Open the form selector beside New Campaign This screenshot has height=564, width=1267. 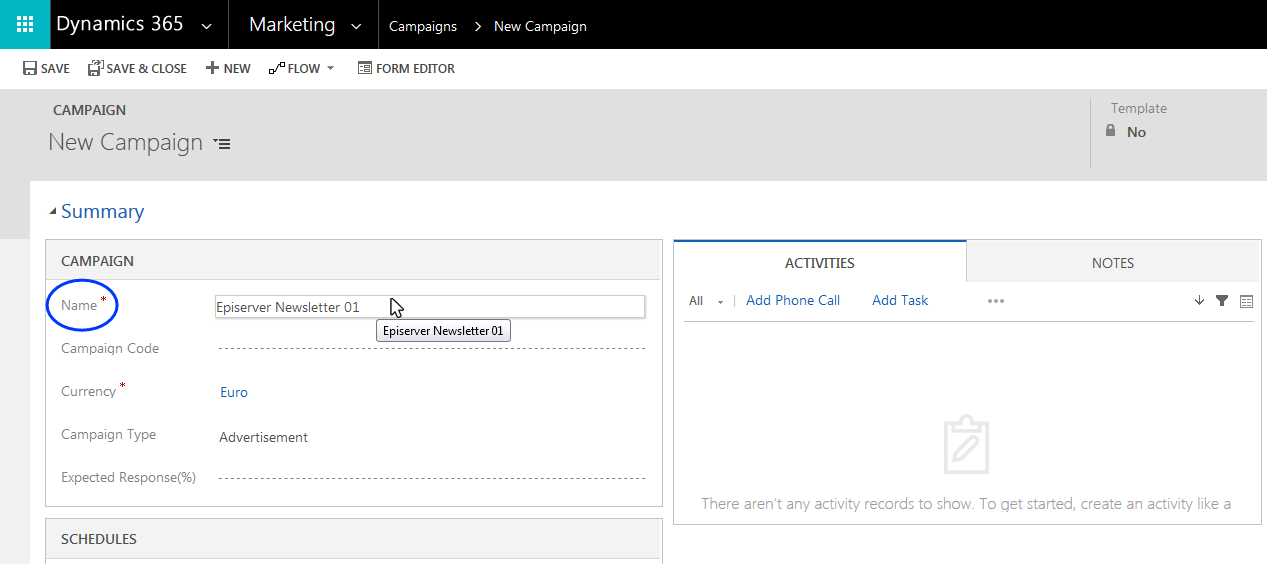coord(222,144)
